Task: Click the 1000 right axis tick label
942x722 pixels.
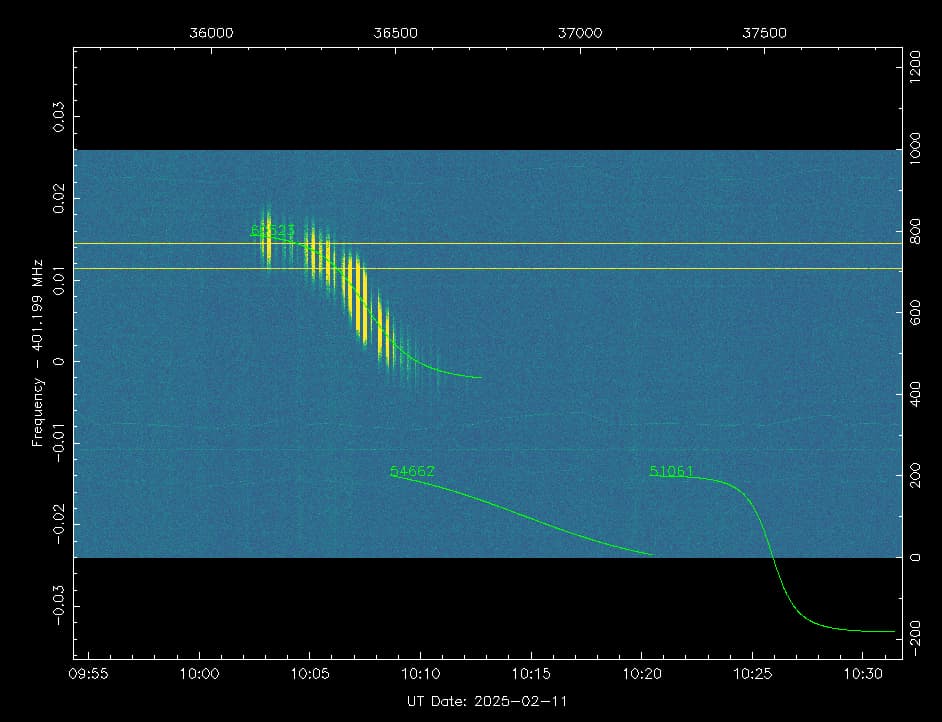Action: point(916,150)
